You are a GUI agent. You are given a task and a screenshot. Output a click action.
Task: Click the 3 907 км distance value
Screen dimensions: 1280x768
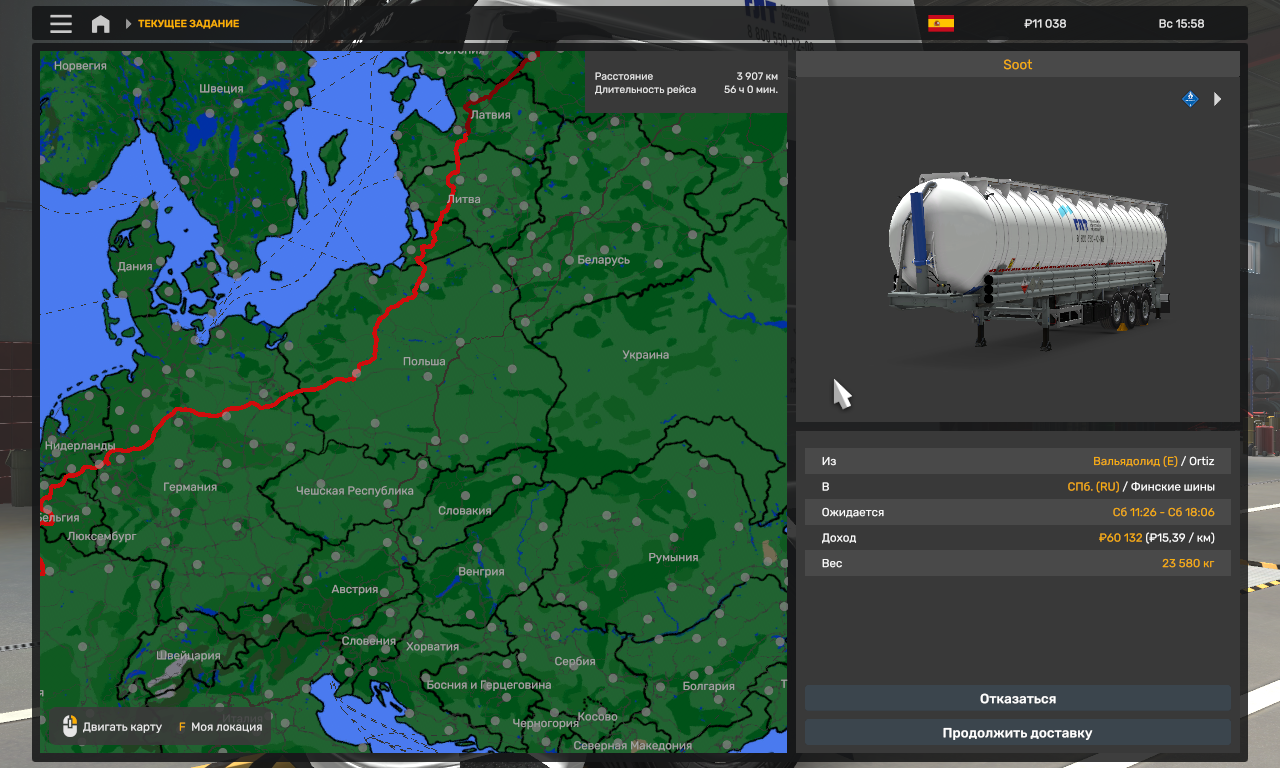pos(757,76)
